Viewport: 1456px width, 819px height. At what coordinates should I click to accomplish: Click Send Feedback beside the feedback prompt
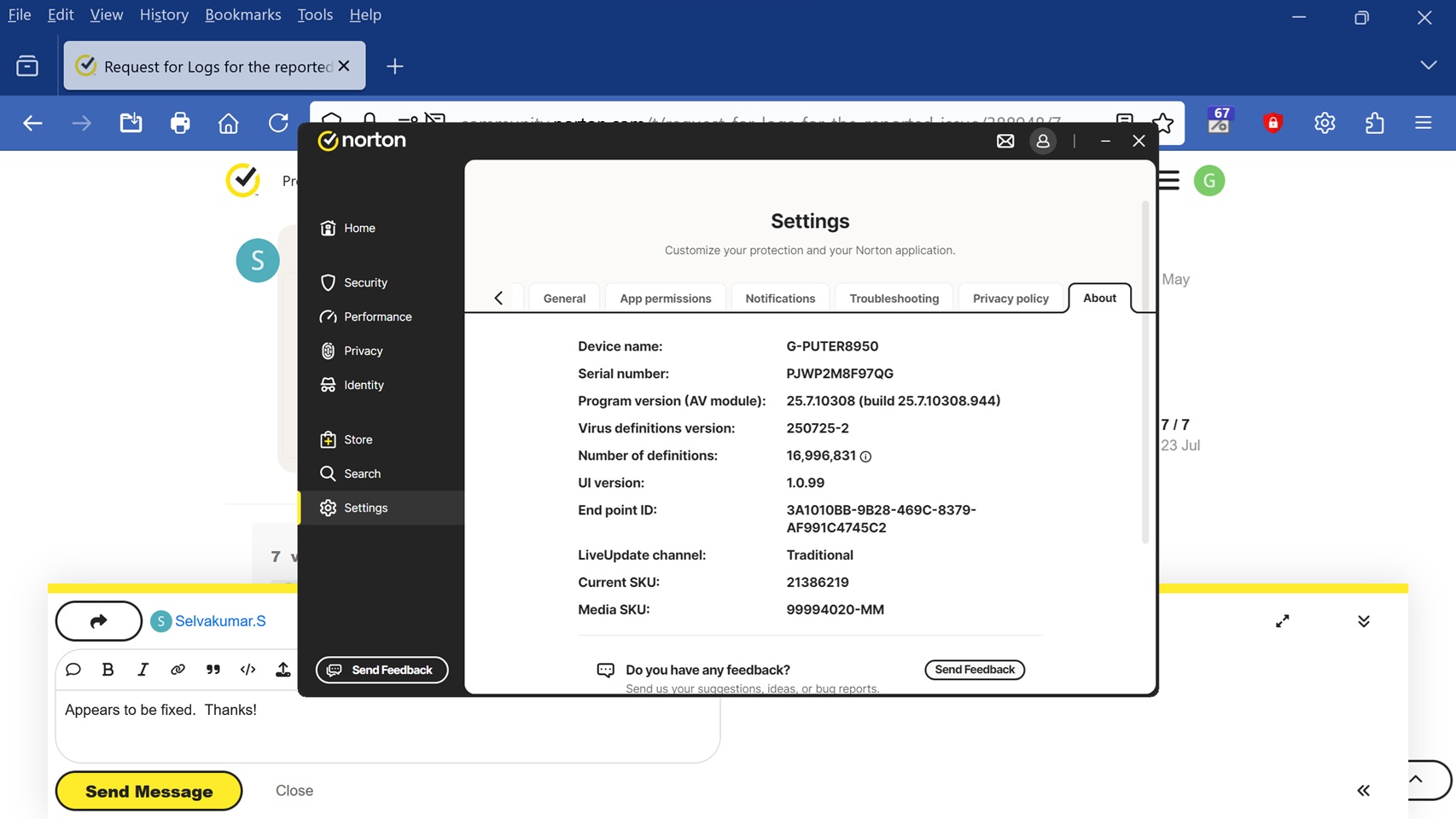pos(975,670)
